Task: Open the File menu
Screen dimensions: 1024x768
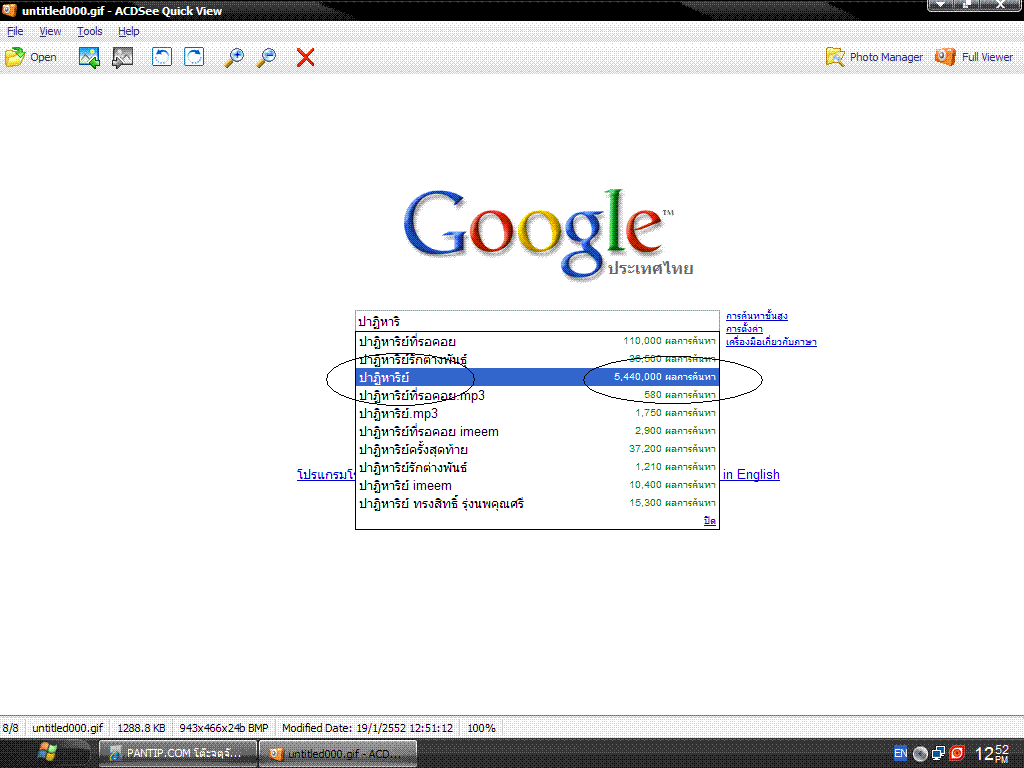Action: [15, 31]
